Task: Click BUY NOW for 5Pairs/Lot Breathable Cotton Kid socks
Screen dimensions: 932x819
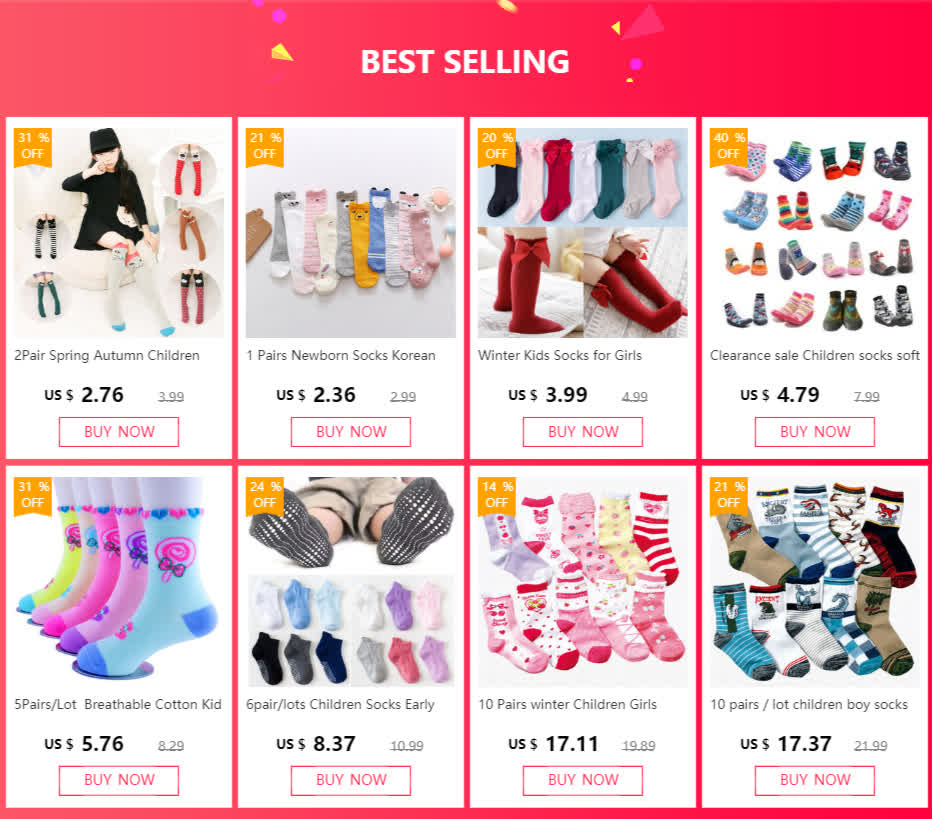Action: coord(119,780)
